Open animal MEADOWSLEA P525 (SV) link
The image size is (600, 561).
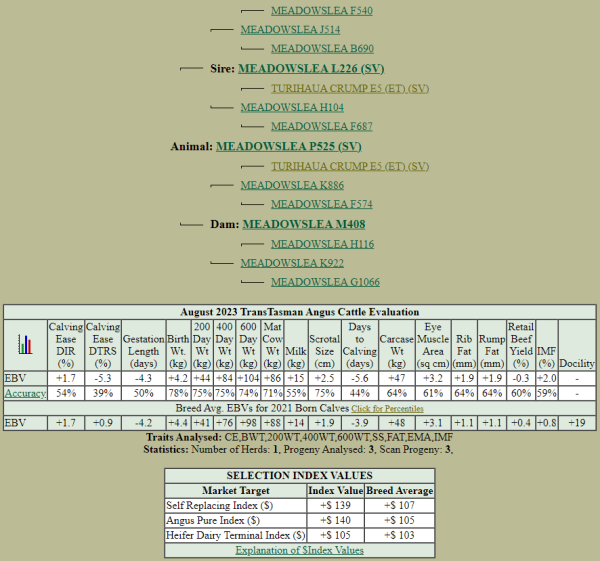289,147
